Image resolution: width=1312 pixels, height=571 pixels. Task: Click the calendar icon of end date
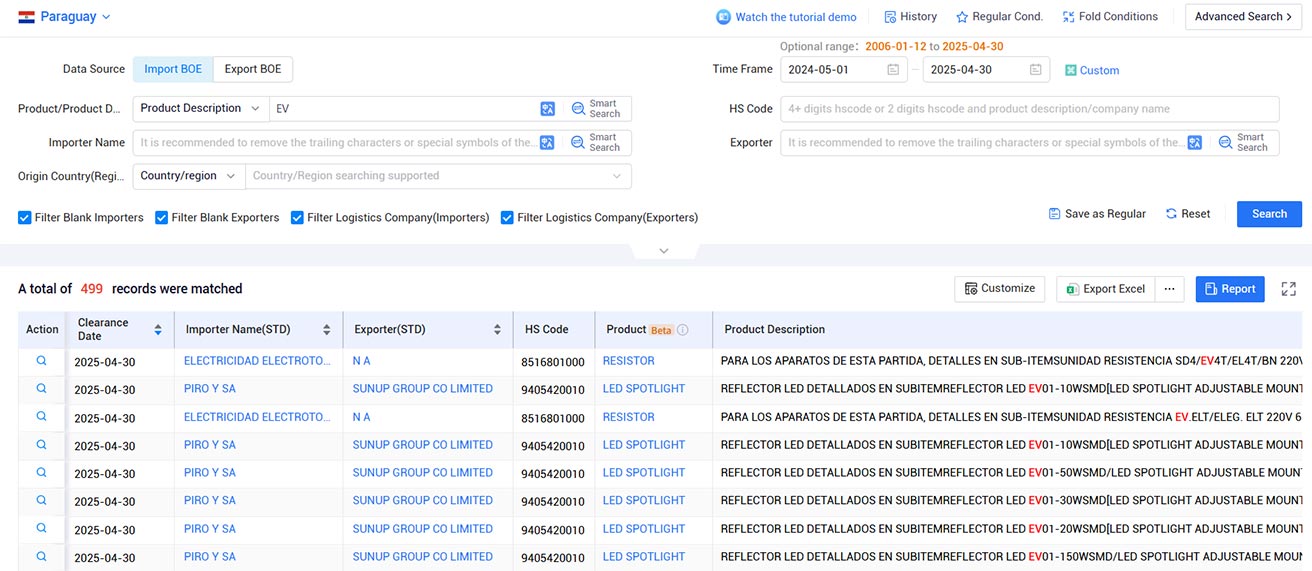1036,70
